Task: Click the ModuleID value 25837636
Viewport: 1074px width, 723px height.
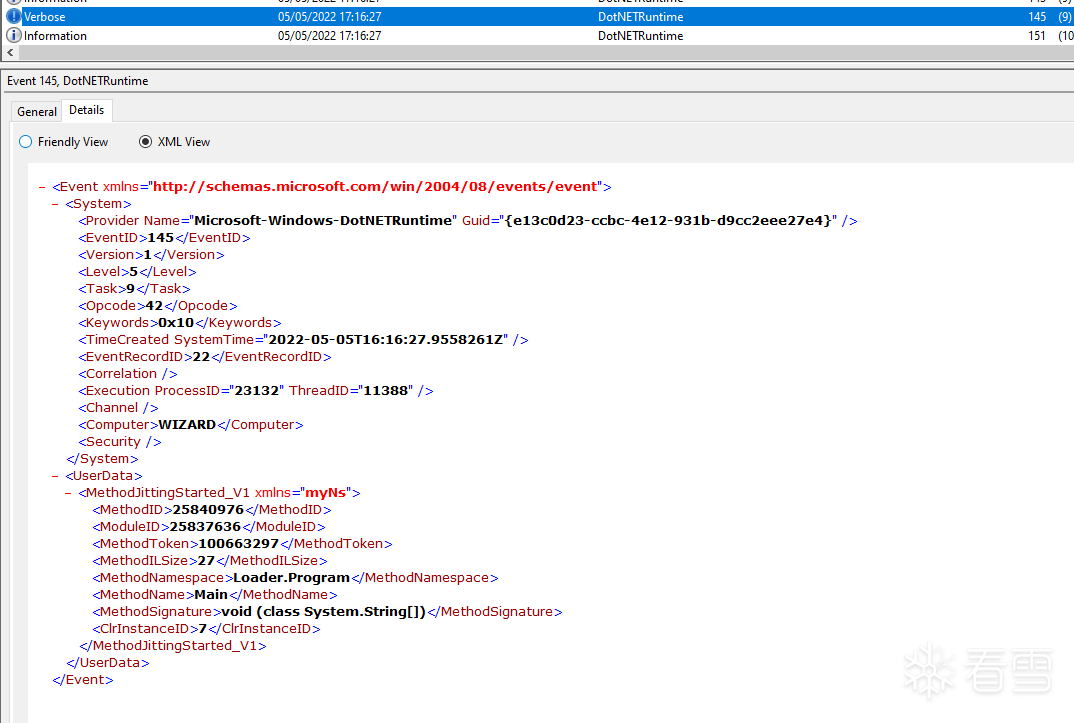Action: (205, 527)
